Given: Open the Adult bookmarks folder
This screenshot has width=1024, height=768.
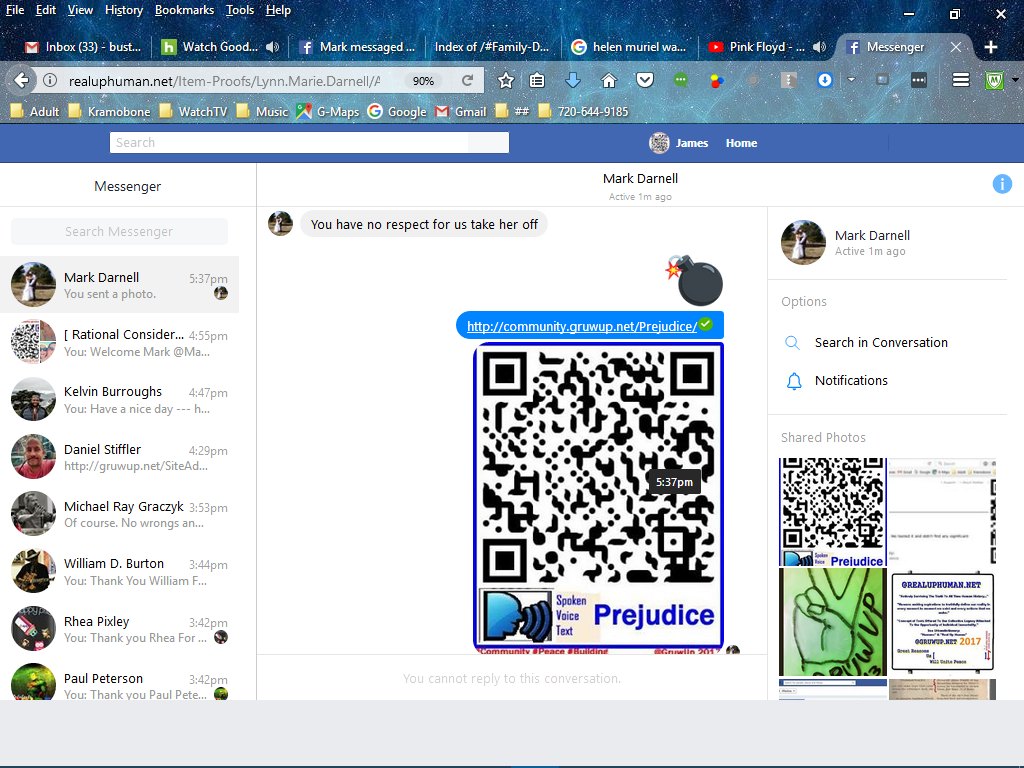Looking at the screenshot, I should click(x=35, y=112).
